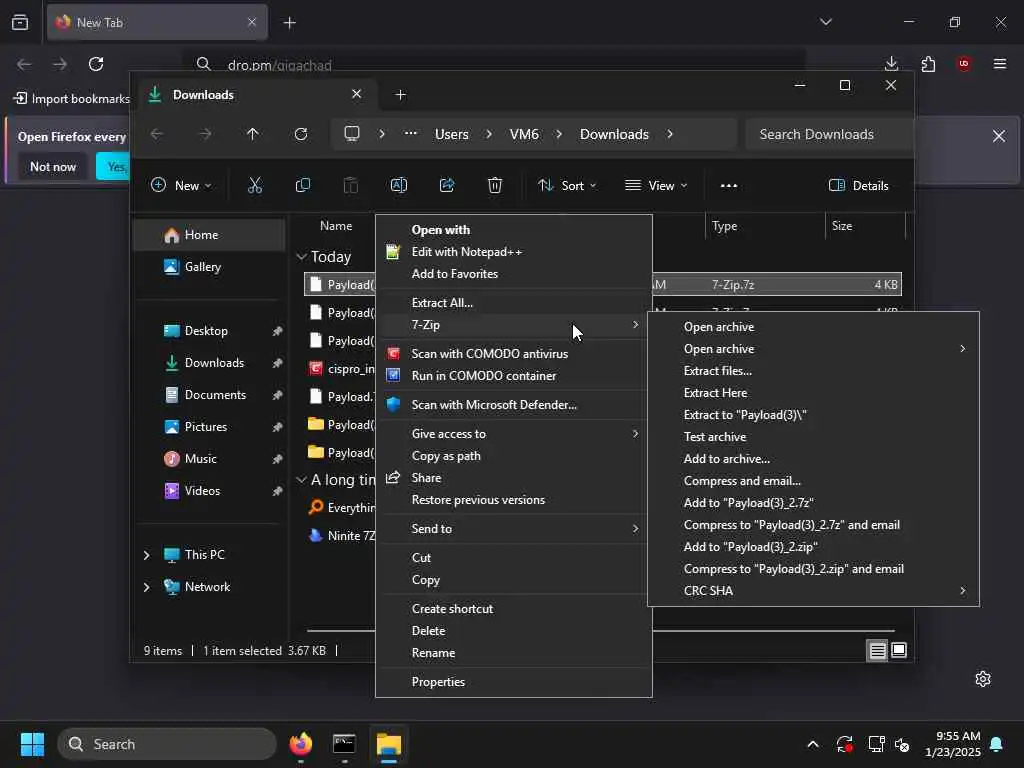Viewport: 1024px width, 768px height.
Task: Open the terminal app on the taskbar
Action: (344, 744)
